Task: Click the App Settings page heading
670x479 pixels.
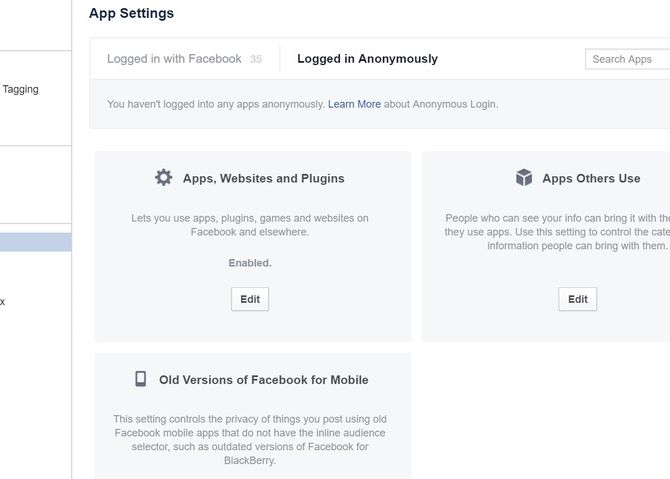Action: 131,13
